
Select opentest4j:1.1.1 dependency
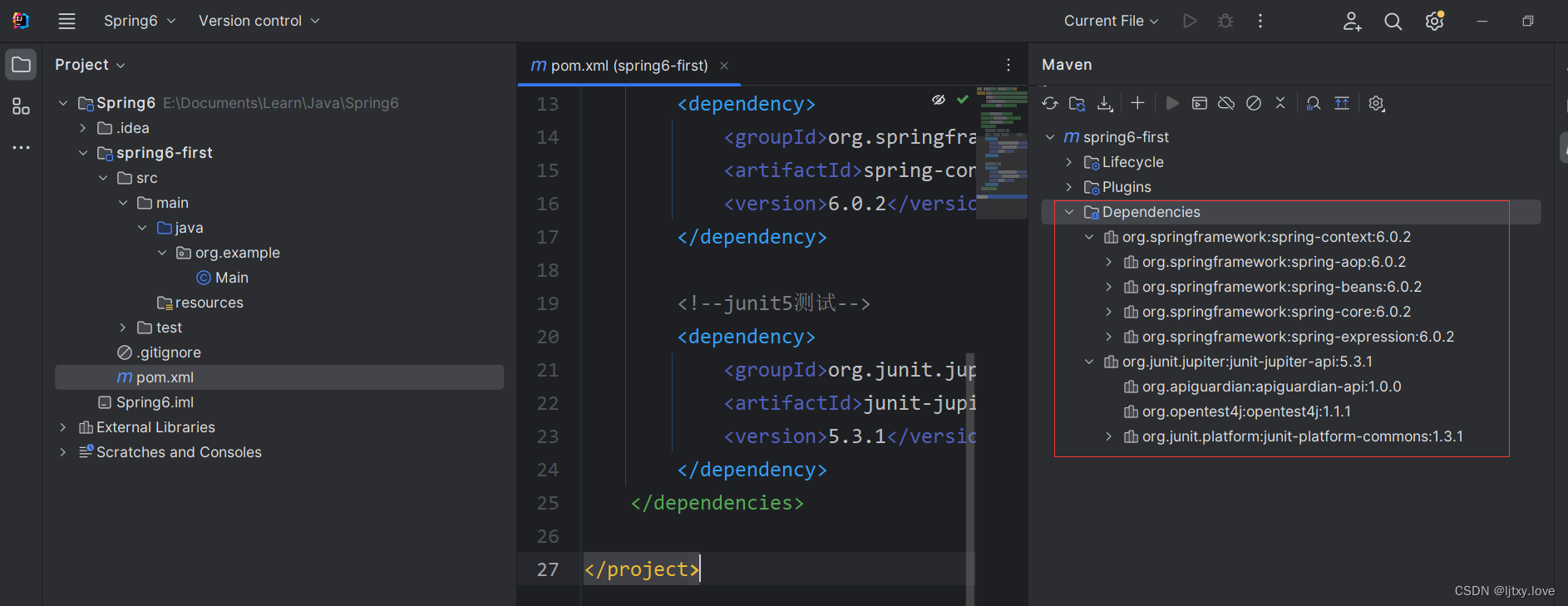1237,411
